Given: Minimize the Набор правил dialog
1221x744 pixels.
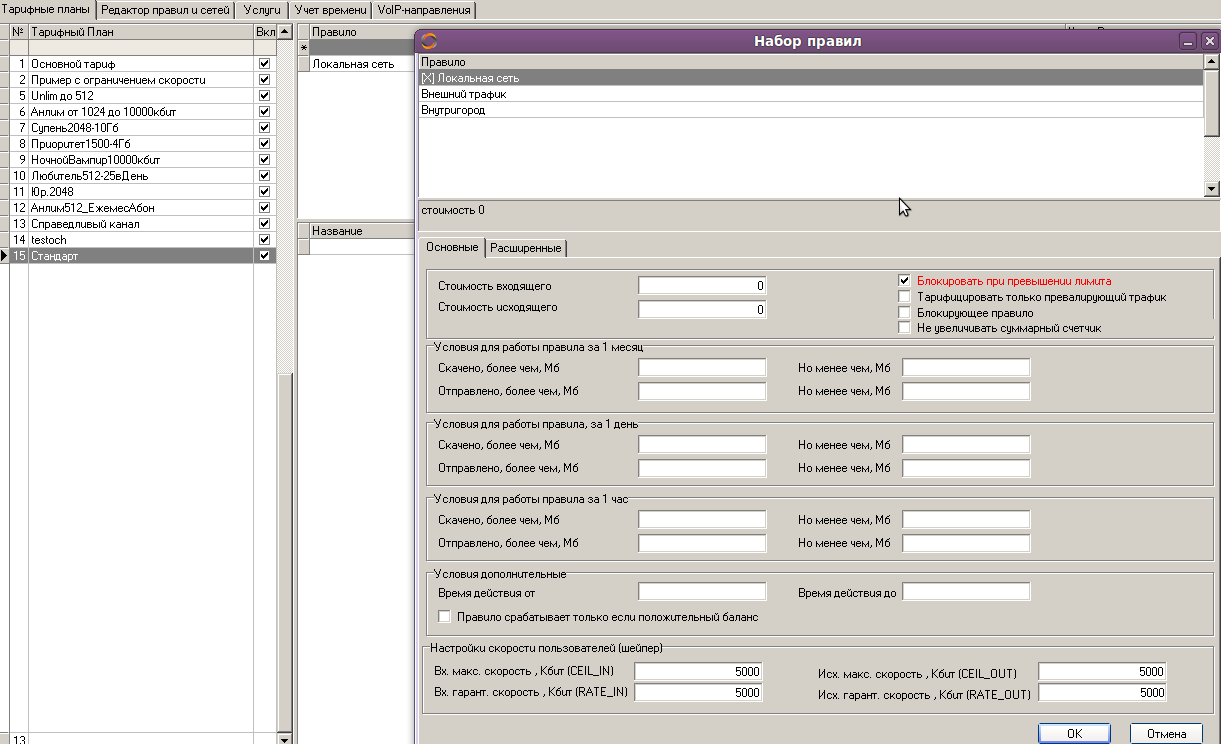Looking at the screenshot, I should (x=1188, y=41).
